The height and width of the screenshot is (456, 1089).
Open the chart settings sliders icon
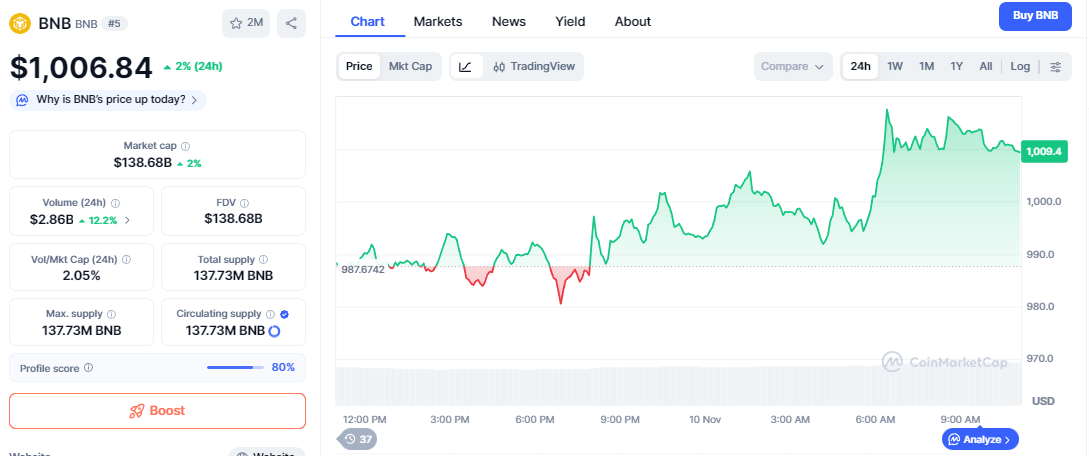point(1056,67)
